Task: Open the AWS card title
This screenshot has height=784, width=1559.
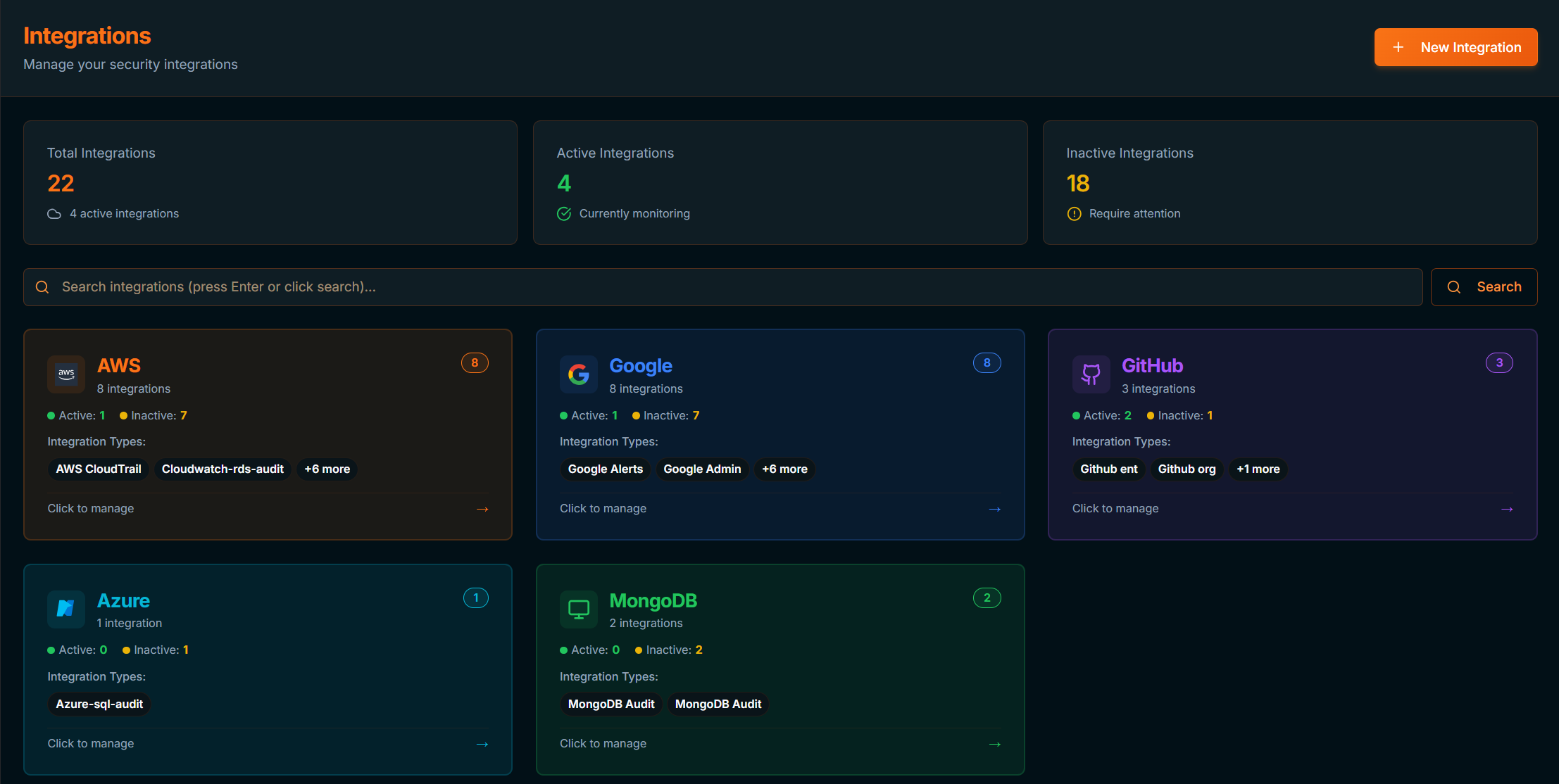Action: tap(119, 366)
